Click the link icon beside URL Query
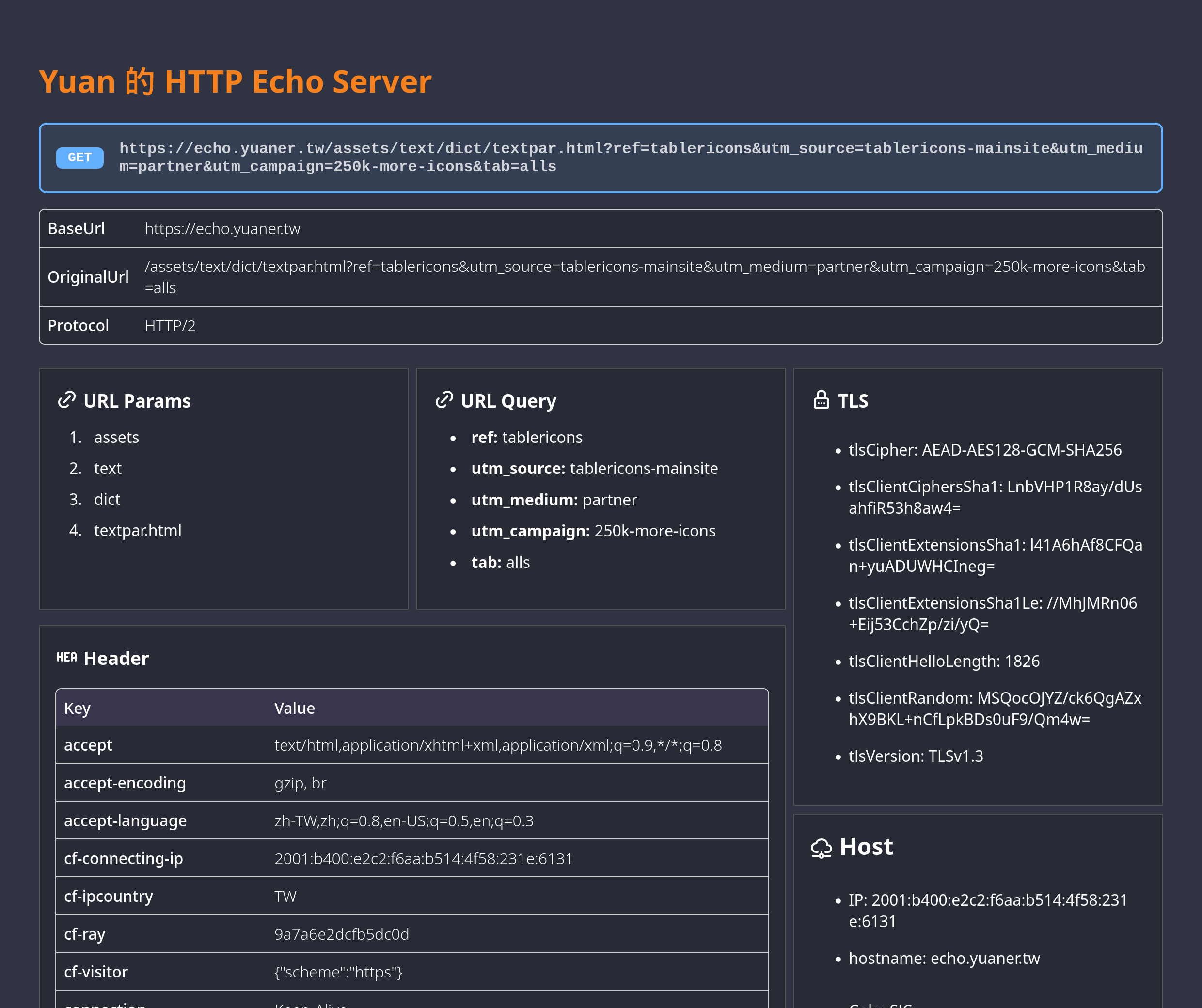1202x1008 pixels. tap(444, 399)
